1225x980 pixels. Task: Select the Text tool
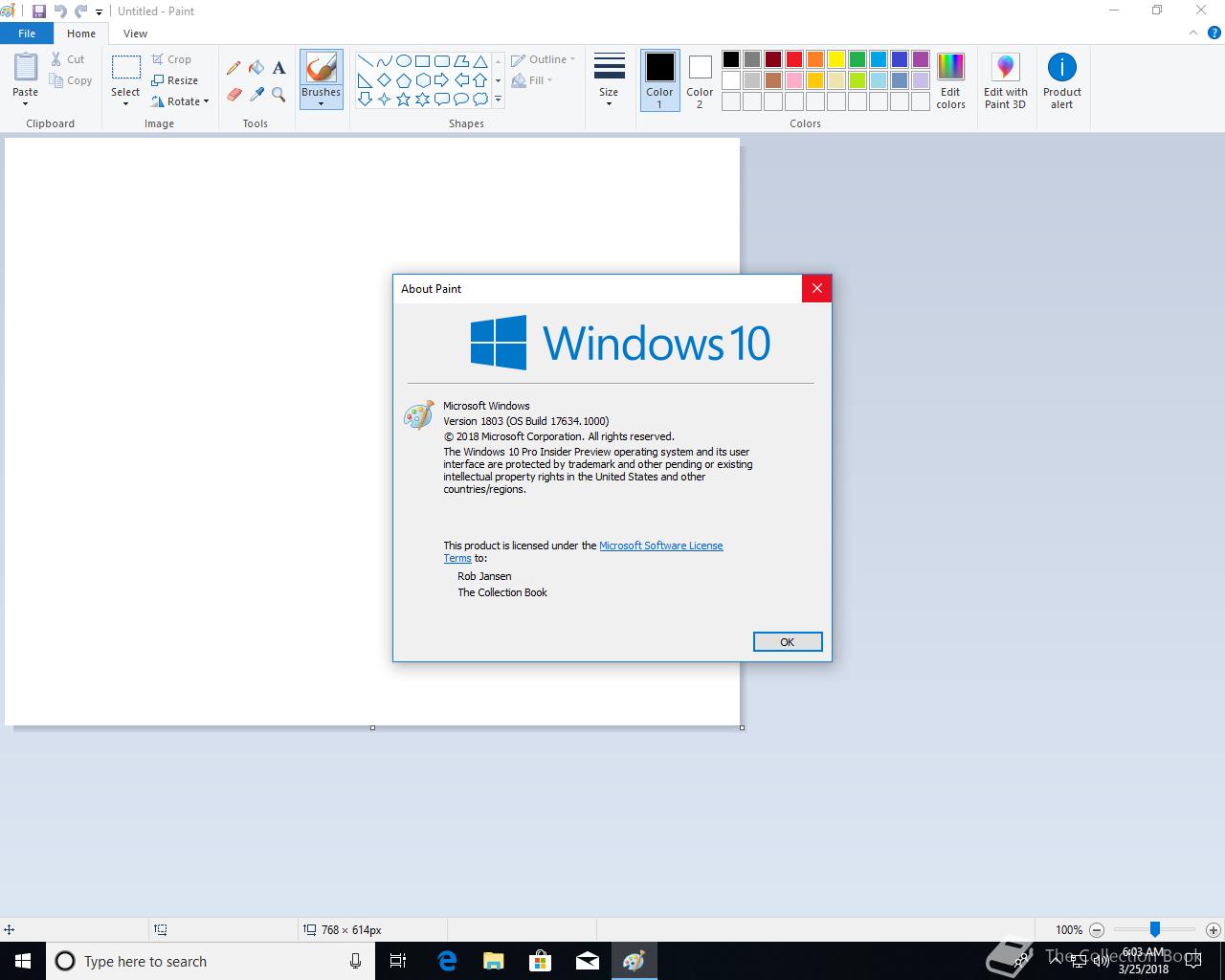tap(278, 68)
